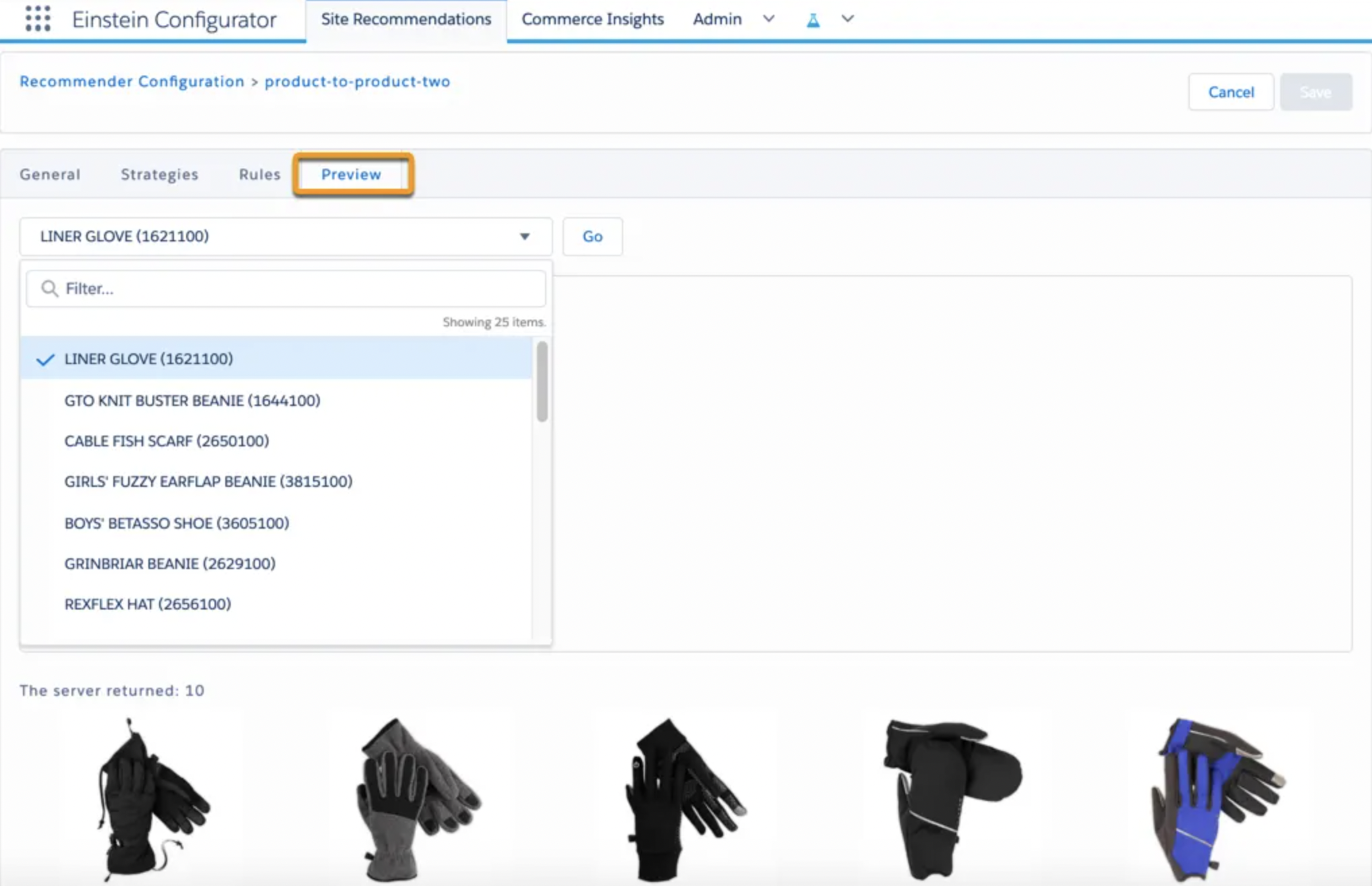
Task: Click the Cancel button
Action: tap(1230, 92)
